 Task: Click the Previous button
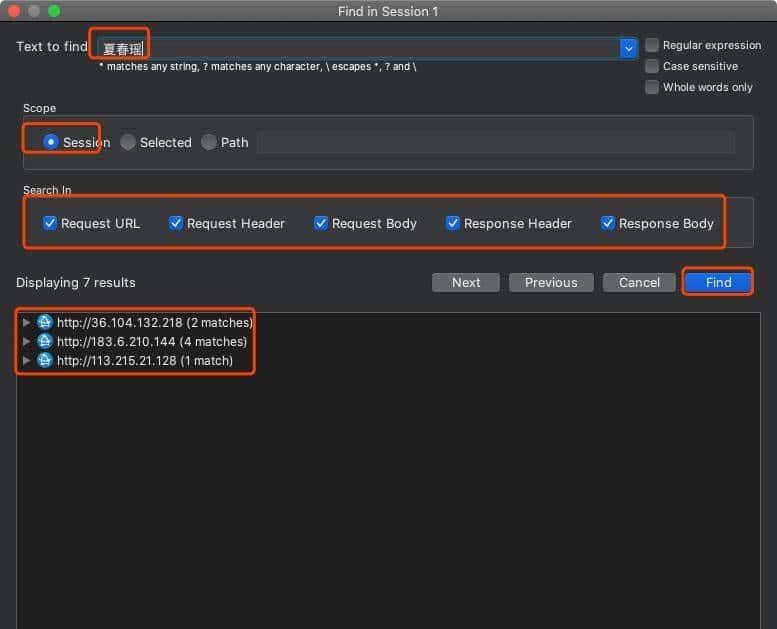coord(551,282)
